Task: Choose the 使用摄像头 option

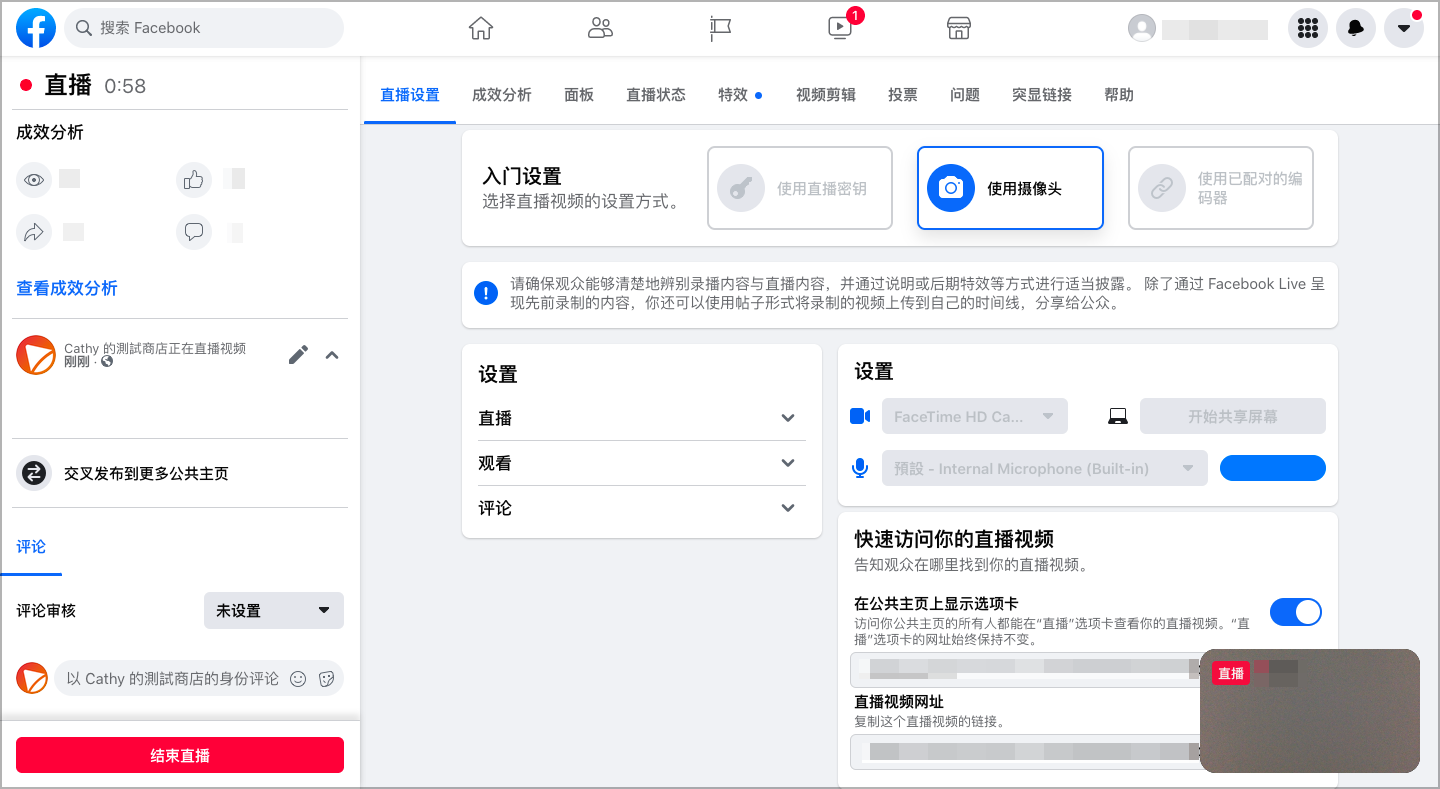Action: click(x=1010, y=188)
